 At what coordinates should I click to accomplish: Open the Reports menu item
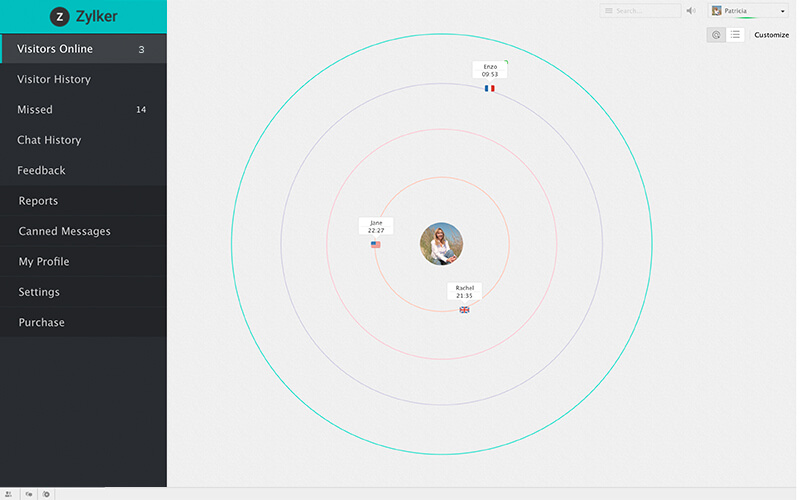pos(83,201)
